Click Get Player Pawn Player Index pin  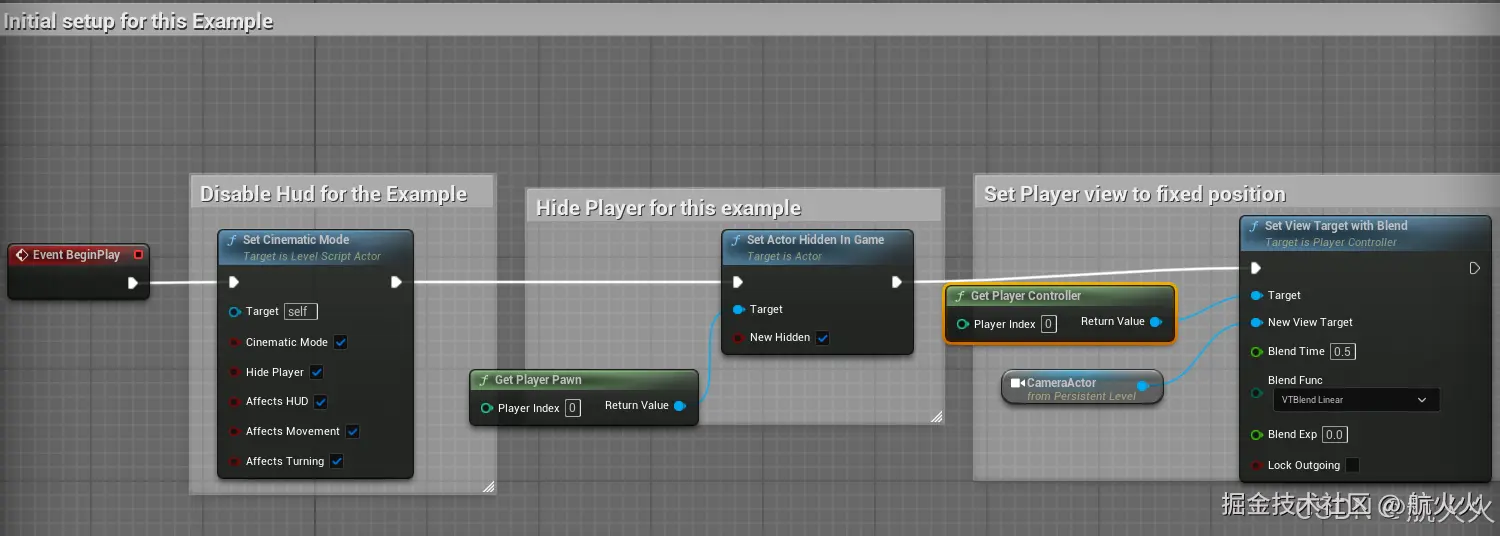point(486,408)
